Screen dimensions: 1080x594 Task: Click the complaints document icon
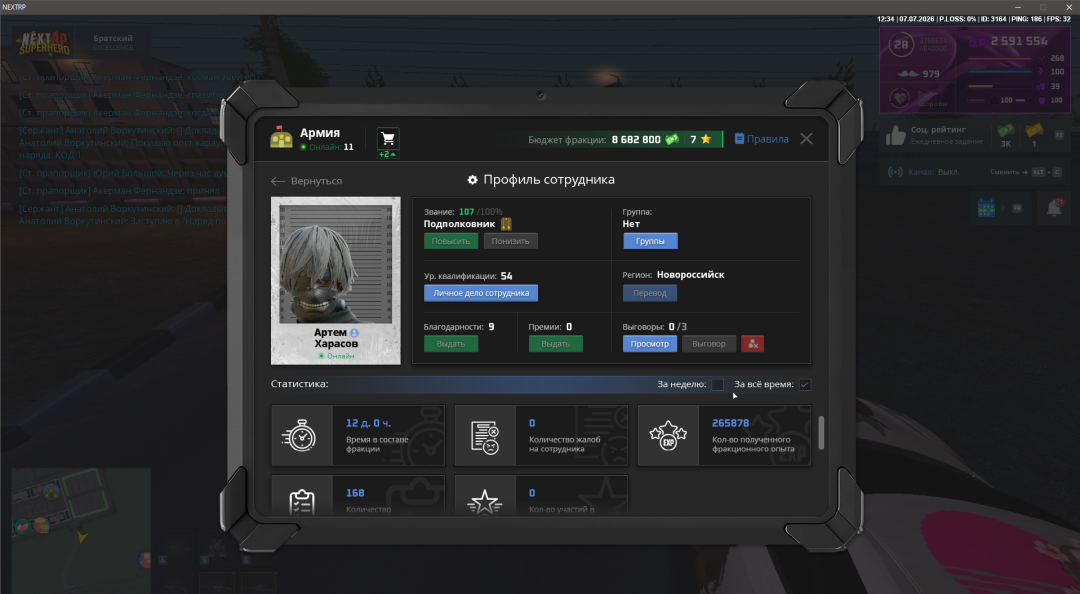tap(484, 436)
